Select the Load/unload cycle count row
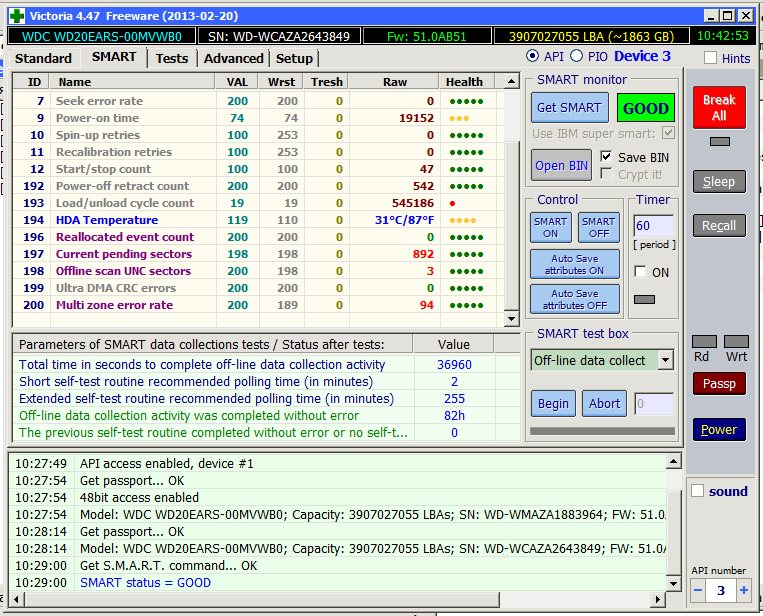Viewport: 763px width, 616px height. pos(258,203)
